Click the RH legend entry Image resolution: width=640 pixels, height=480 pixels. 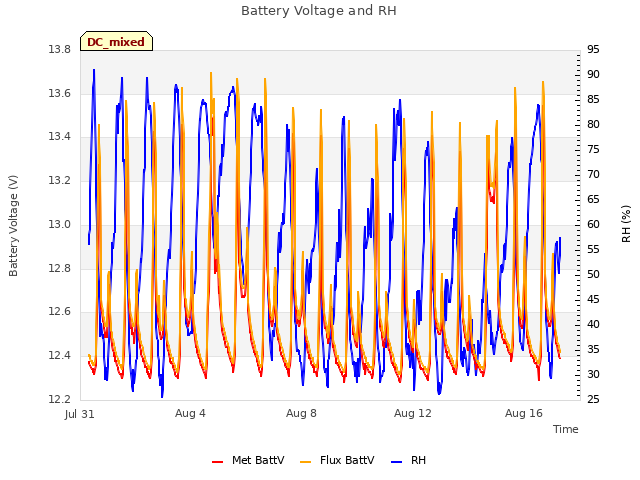coord(409,460)
